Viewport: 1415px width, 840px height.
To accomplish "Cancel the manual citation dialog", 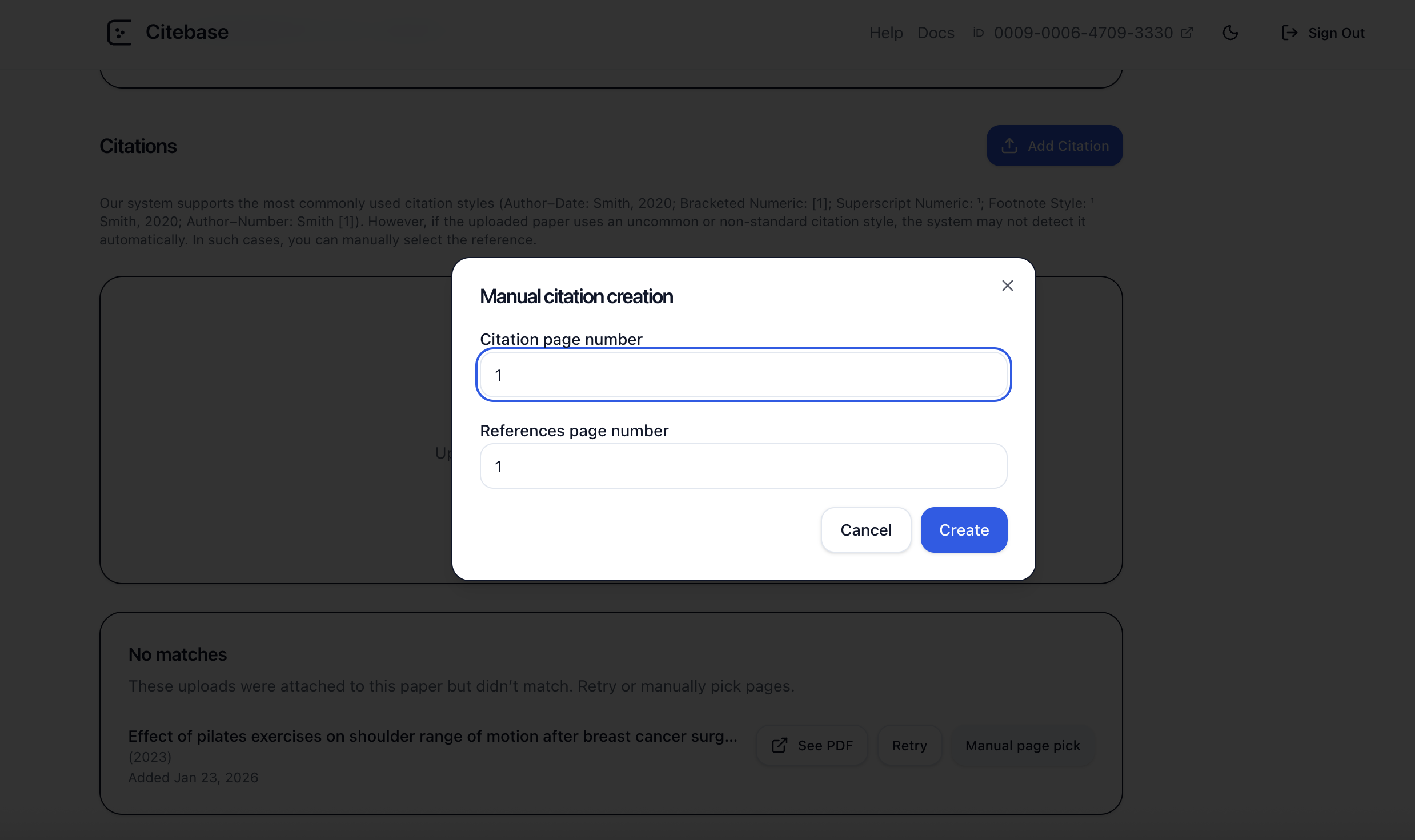I will 865,530.
